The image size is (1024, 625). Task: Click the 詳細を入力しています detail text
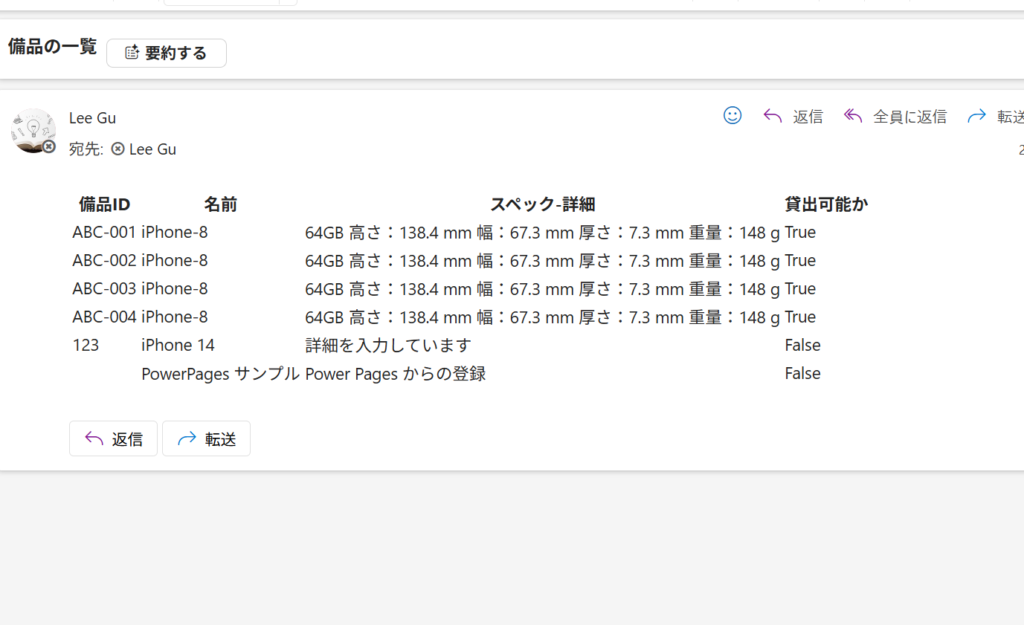pyautogui.click(x=388, y=345)
